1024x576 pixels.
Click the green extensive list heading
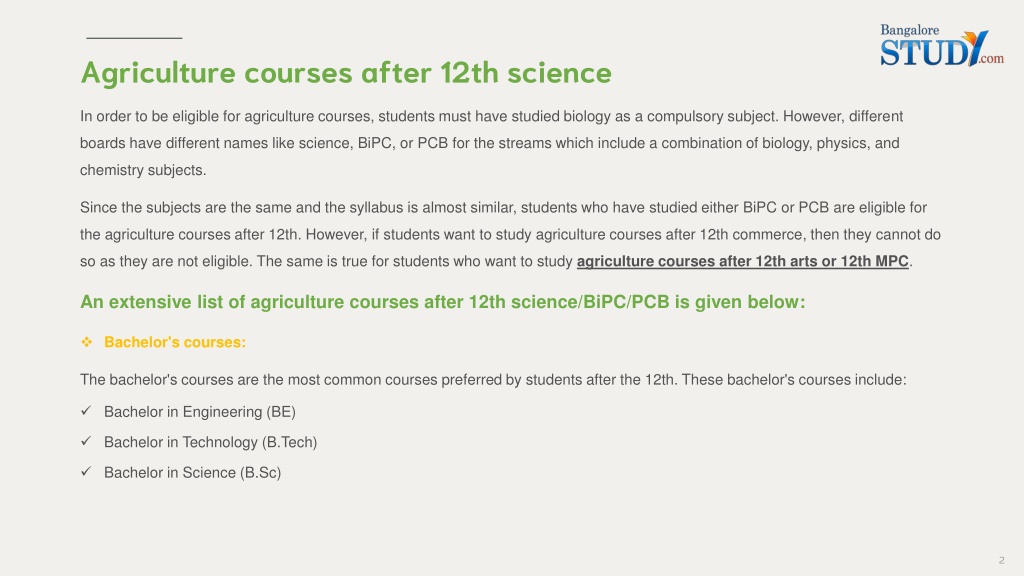(443, 302)
